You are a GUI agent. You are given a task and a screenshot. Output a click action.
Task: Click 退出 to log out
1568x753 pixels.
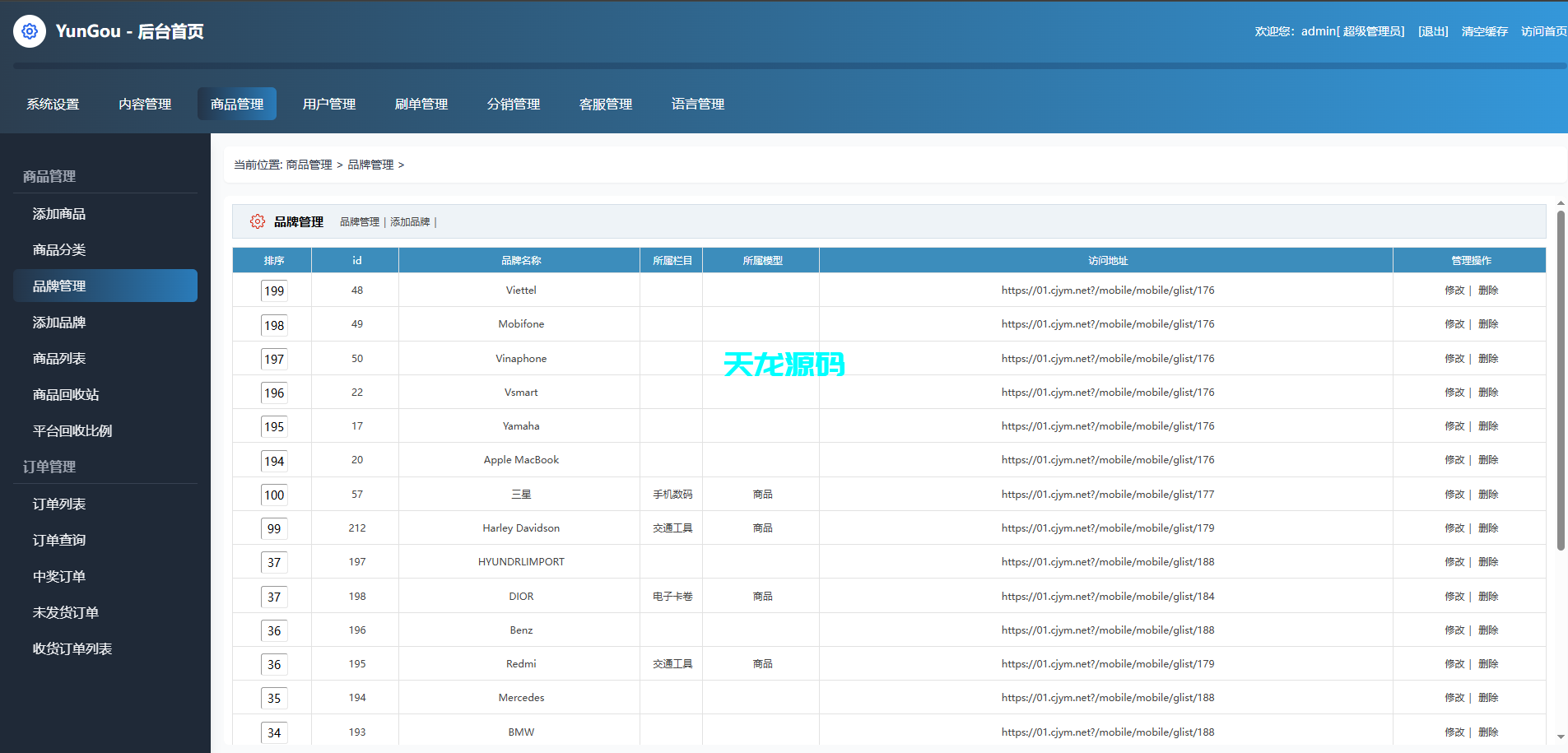click(x=1432, y=30)
